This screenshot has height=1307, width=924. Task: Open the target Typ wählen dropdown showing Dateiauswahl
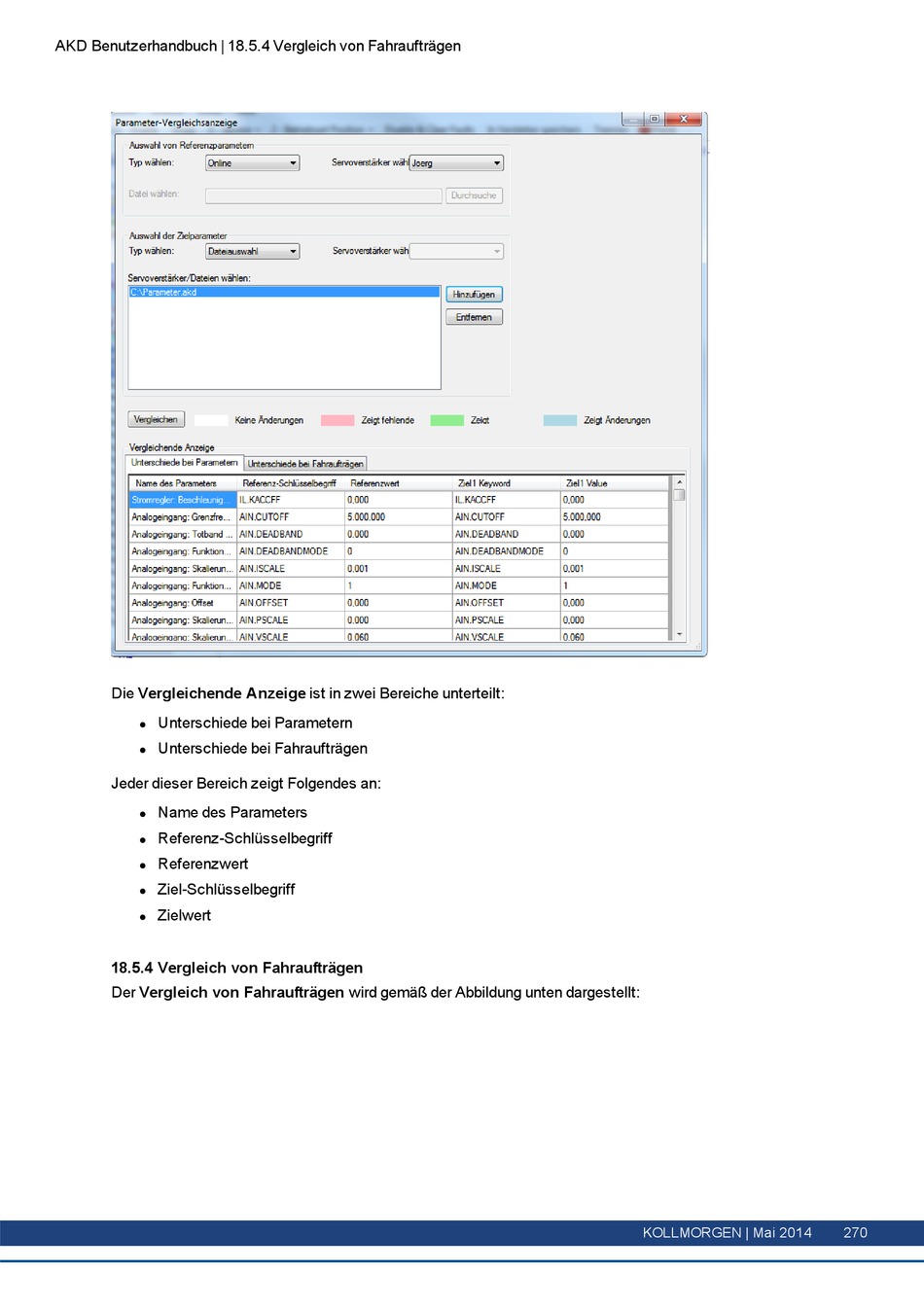(252, 251)
